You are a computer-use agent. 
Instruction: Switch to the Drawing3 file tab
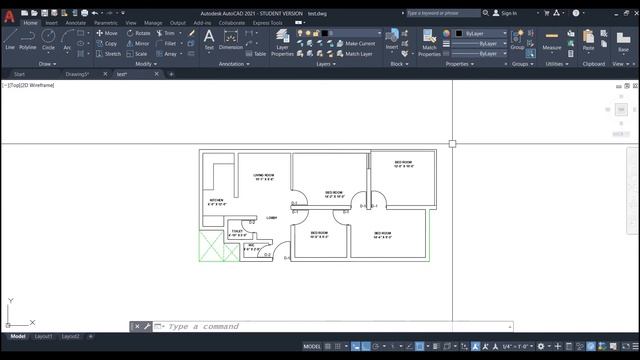[x=77, y=74]
